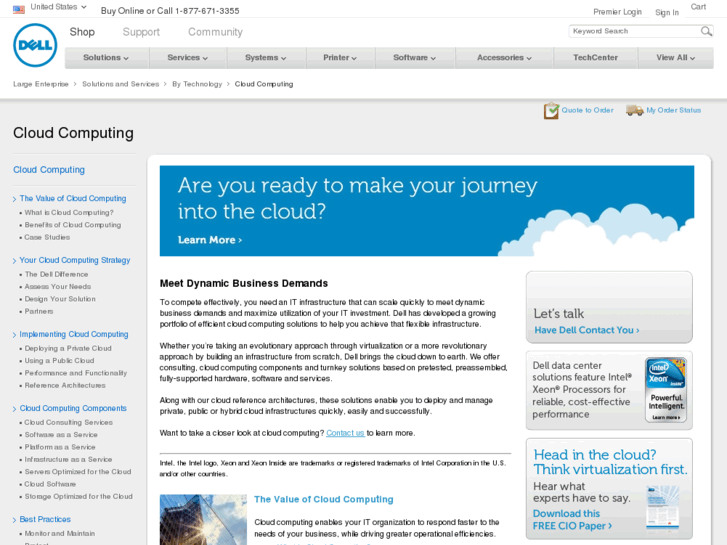Open Performance and Functionality link

(x=76, y=373)
